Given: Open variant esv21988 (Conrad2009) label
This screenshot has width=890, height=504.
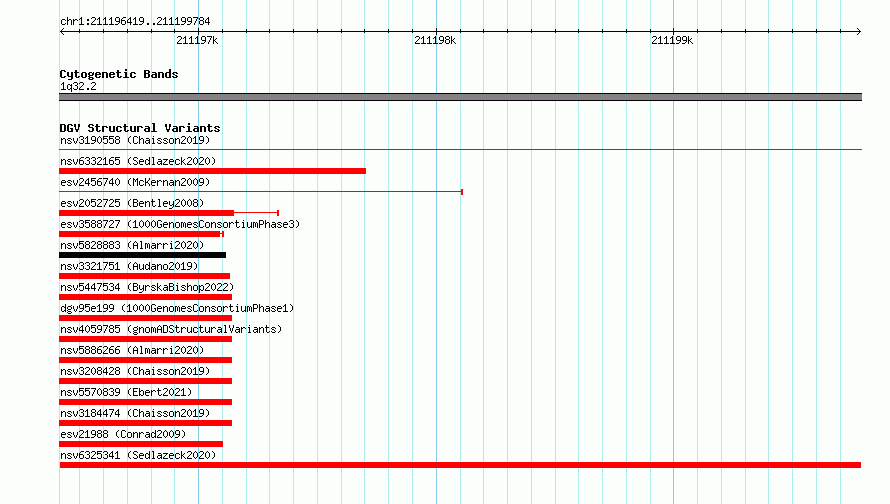Looking at the screenshot, I should tap(123, 434).
